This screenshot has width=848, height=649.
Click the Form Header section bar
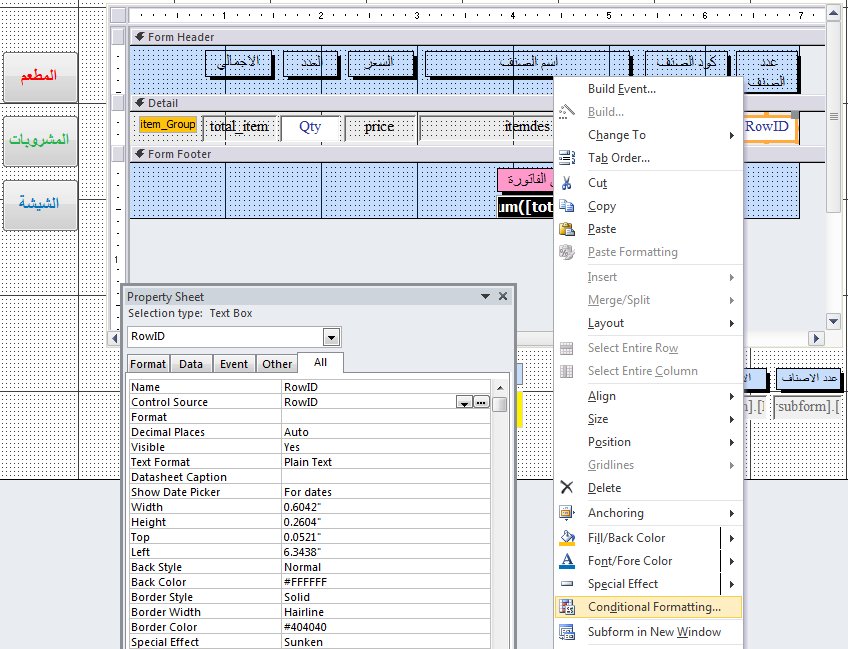point(478,37)
